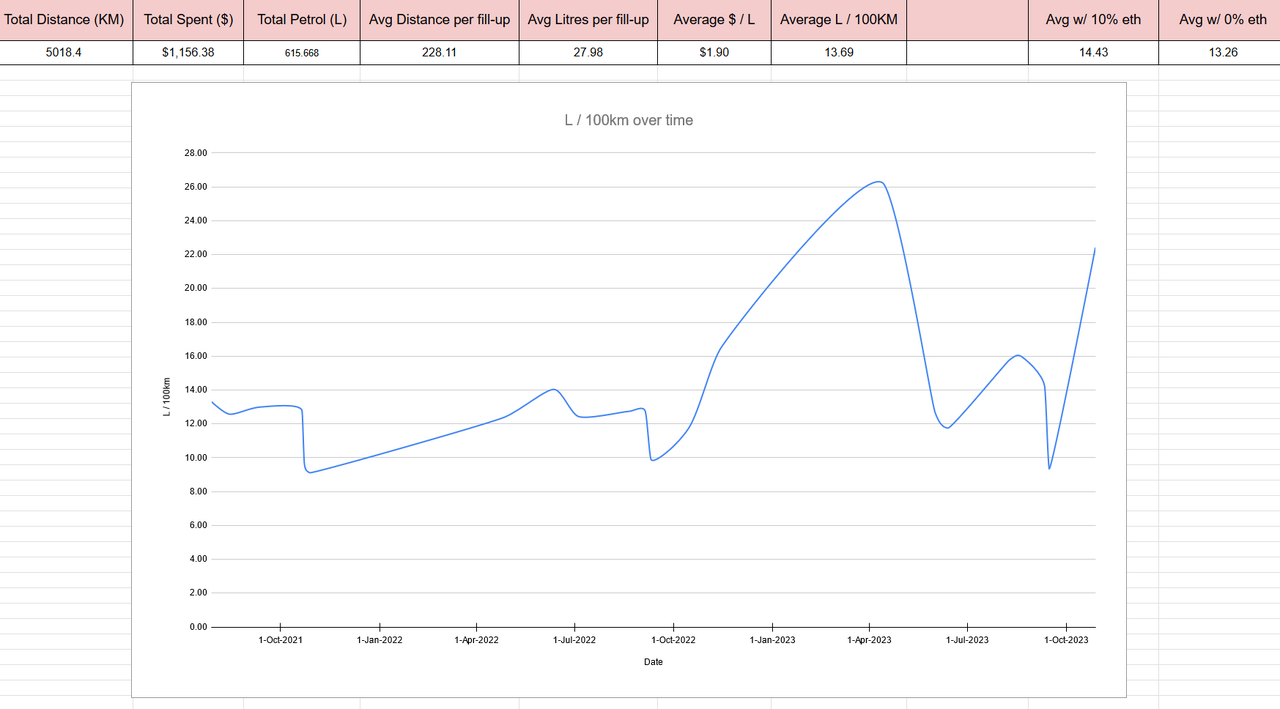Select the $1.90 average price cell
Screen dimensions: 1280x709
pyautogui.click(x=714, y=53)
